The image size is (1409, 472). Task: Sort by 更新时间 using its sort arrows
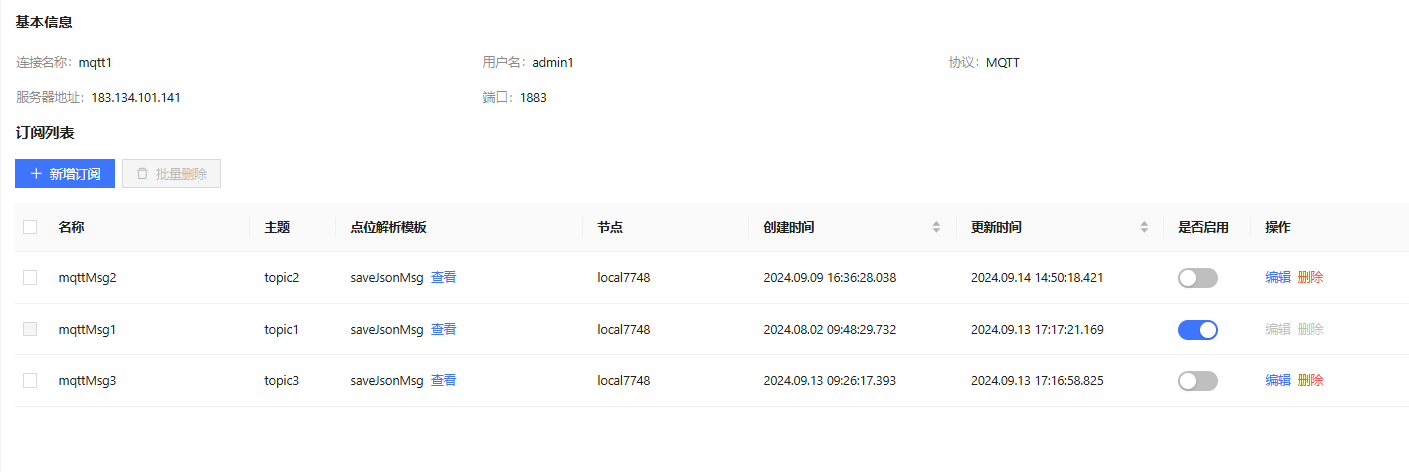tap(1144, 227)
